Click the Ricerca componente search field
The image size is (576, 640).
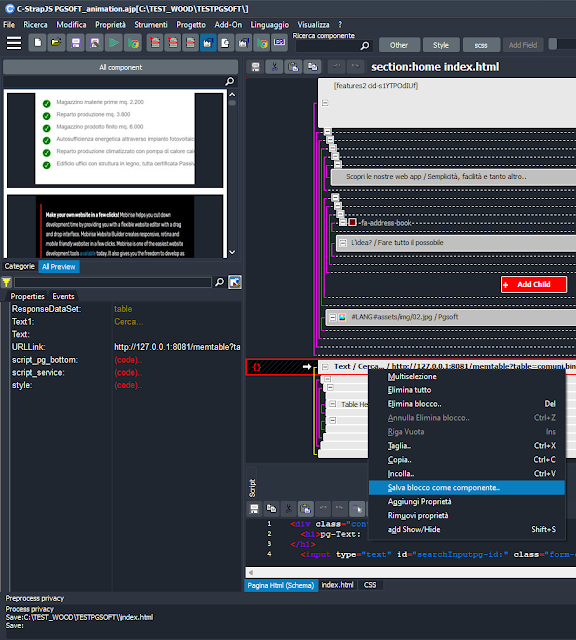[x=327, y=46]
